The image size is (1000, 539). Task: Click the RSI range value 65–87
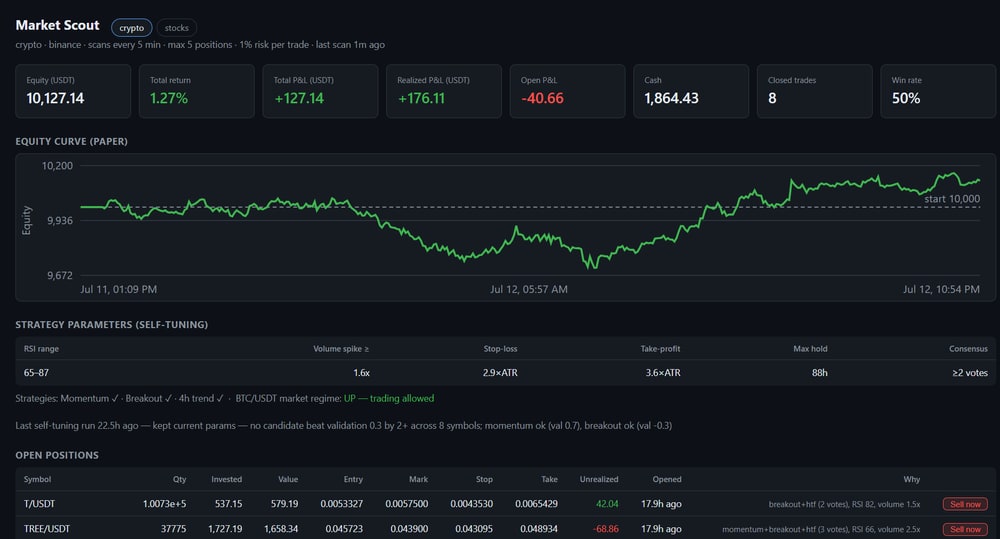point(36,373)
